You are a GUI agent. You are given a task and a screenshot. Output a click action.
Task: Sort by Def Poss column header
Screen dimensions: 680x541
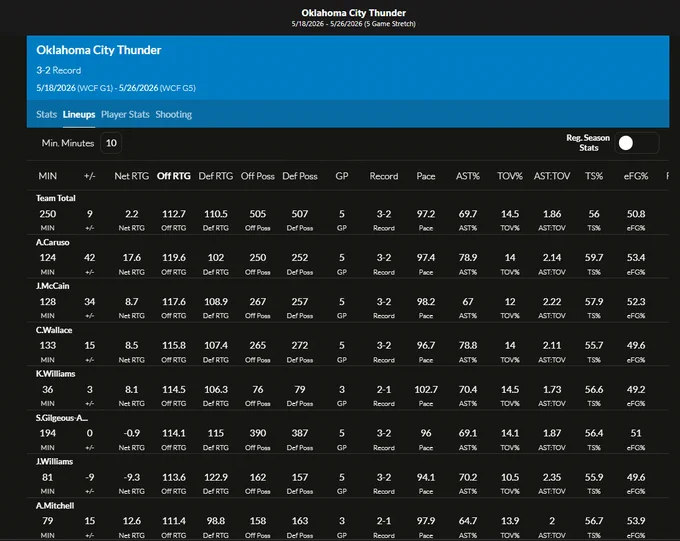tap(300, 176)
